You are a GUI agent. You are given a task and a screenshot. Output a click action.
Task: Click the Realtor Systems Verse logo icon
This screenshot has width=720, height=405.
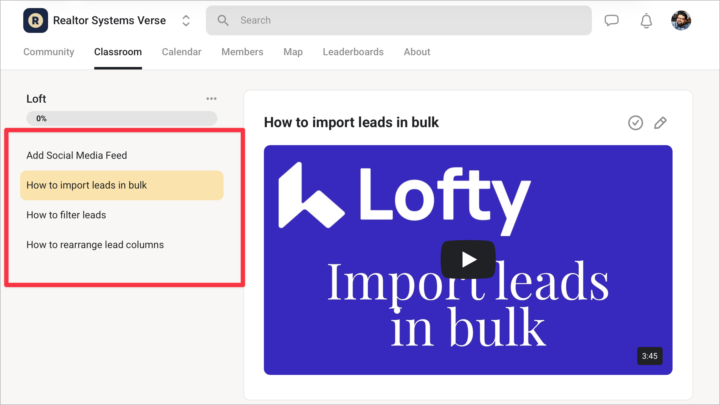click(35, 20)
